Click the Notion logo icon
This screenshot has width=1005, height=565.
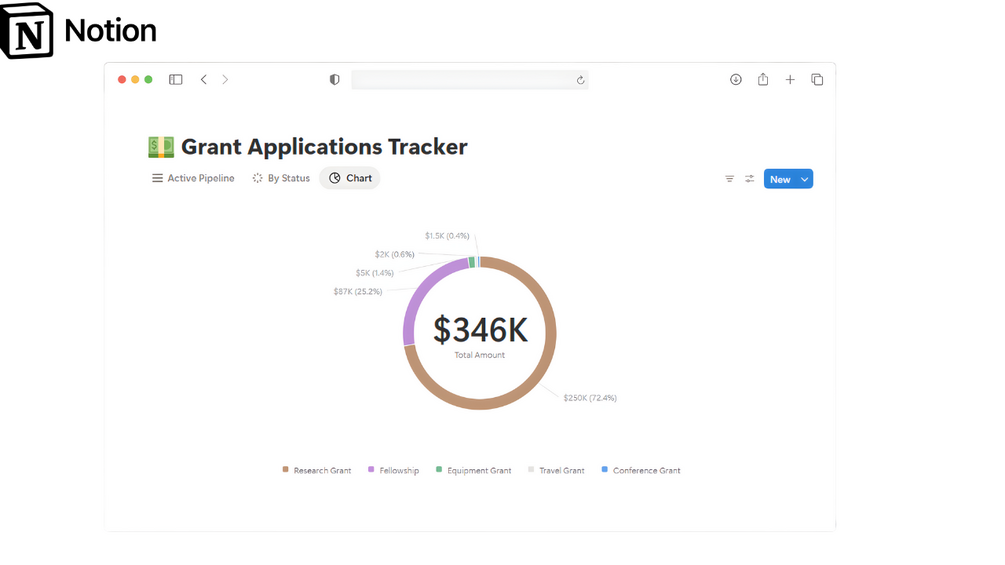pos(27,31)
